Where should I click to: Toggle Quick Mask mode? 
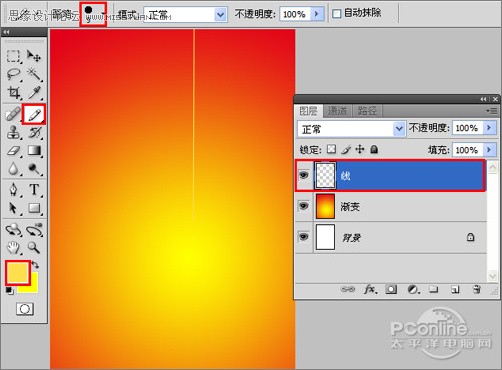tap(25, 309)
